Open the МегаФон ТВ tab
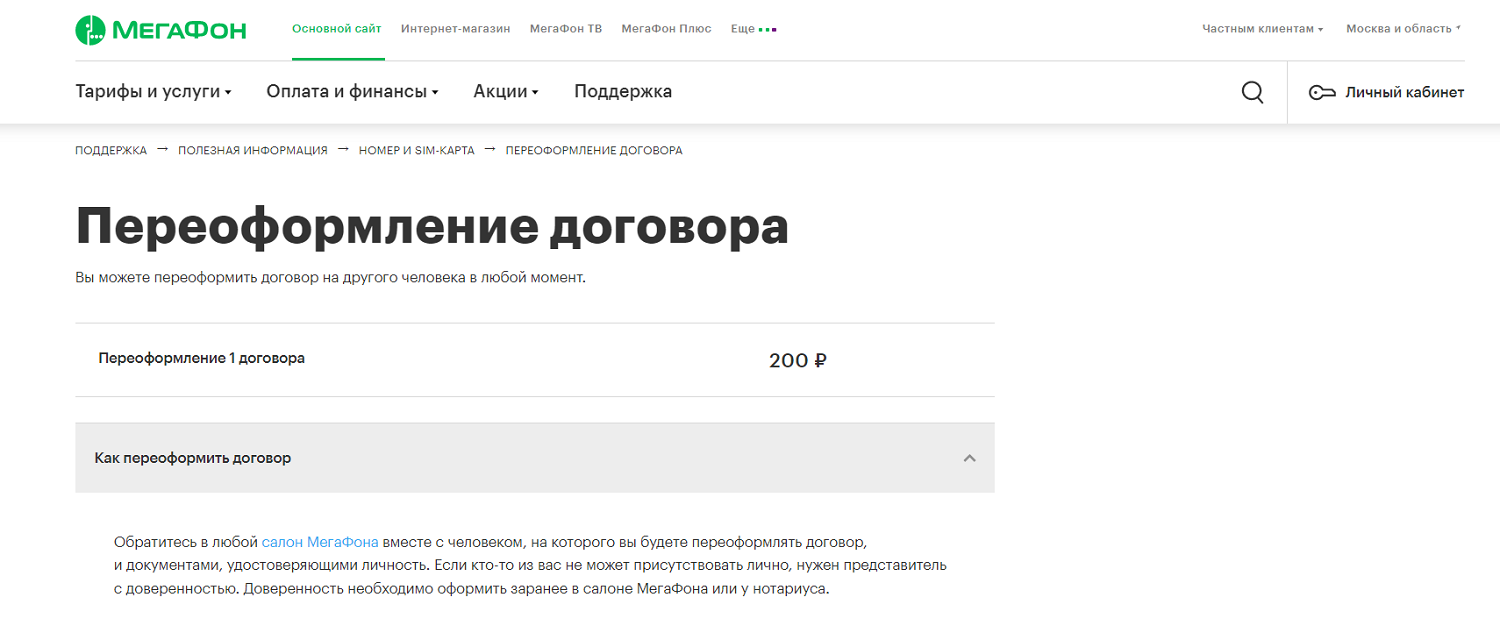Image resolution: width=1500 pixels, height=640 pixels. pyautogui.click(x=566, y=29)
